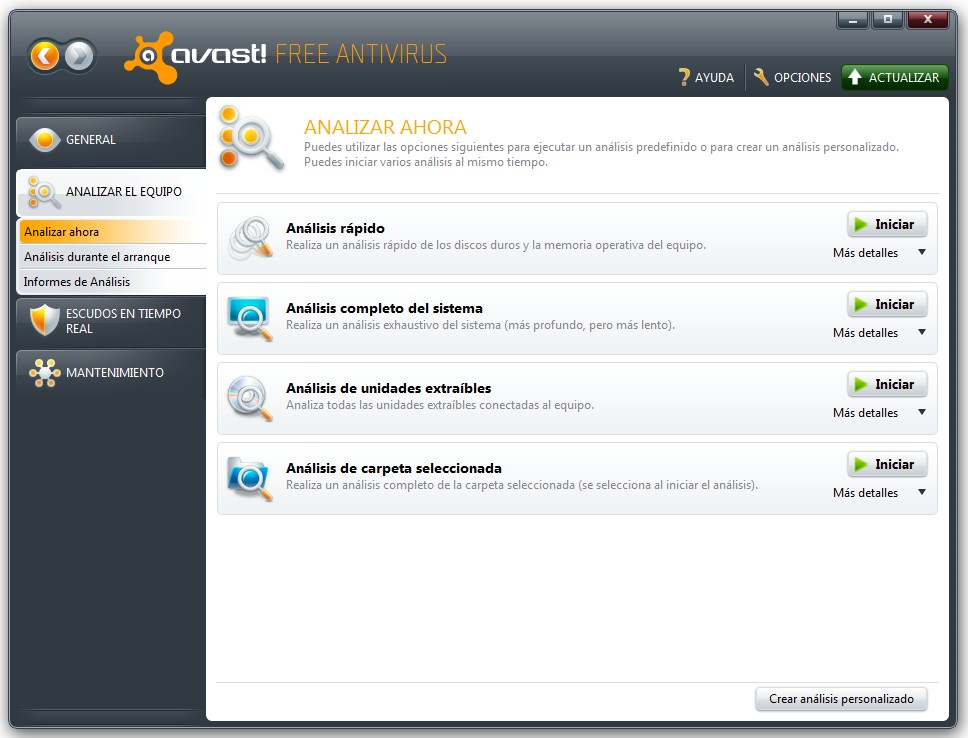Click Más detalles text under unidades extraíbles

(x=865, y=413)
